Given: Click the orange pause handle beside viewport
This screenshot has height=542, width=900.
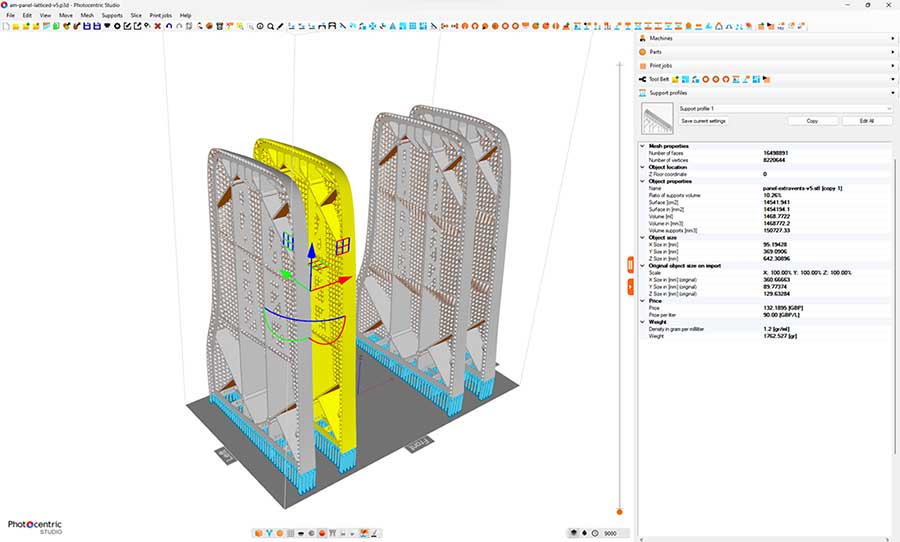Looking at the screenshot, I should pos(630,265).
